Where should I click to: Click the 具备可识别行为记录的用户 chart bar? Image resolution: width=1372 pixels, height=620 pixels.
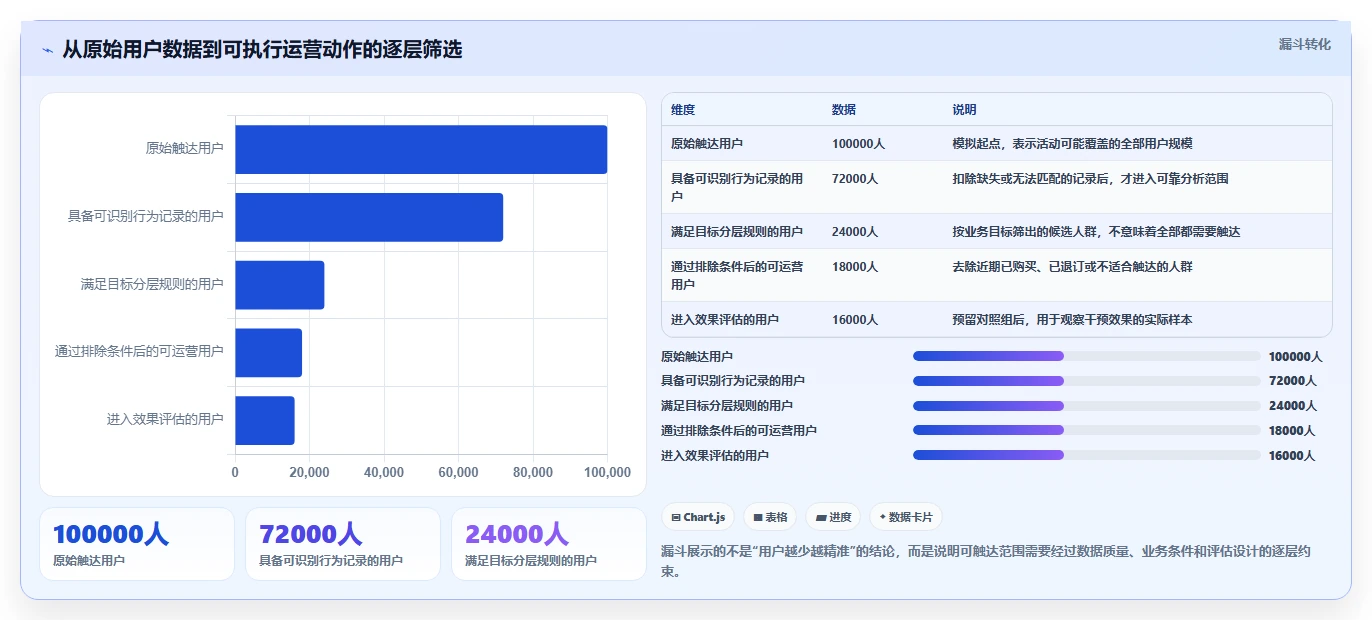369,217
